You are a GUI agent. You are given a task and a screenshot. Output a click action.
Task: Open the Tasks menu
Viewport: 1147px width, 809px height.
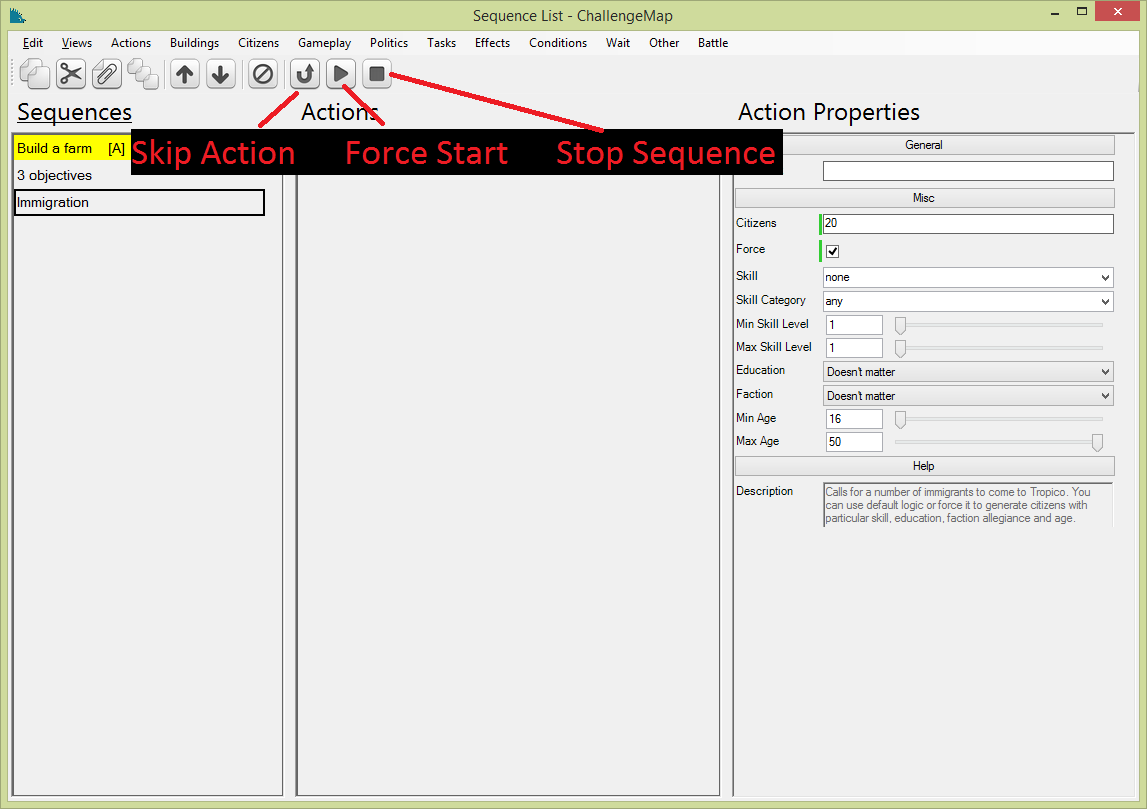(441, 42)
